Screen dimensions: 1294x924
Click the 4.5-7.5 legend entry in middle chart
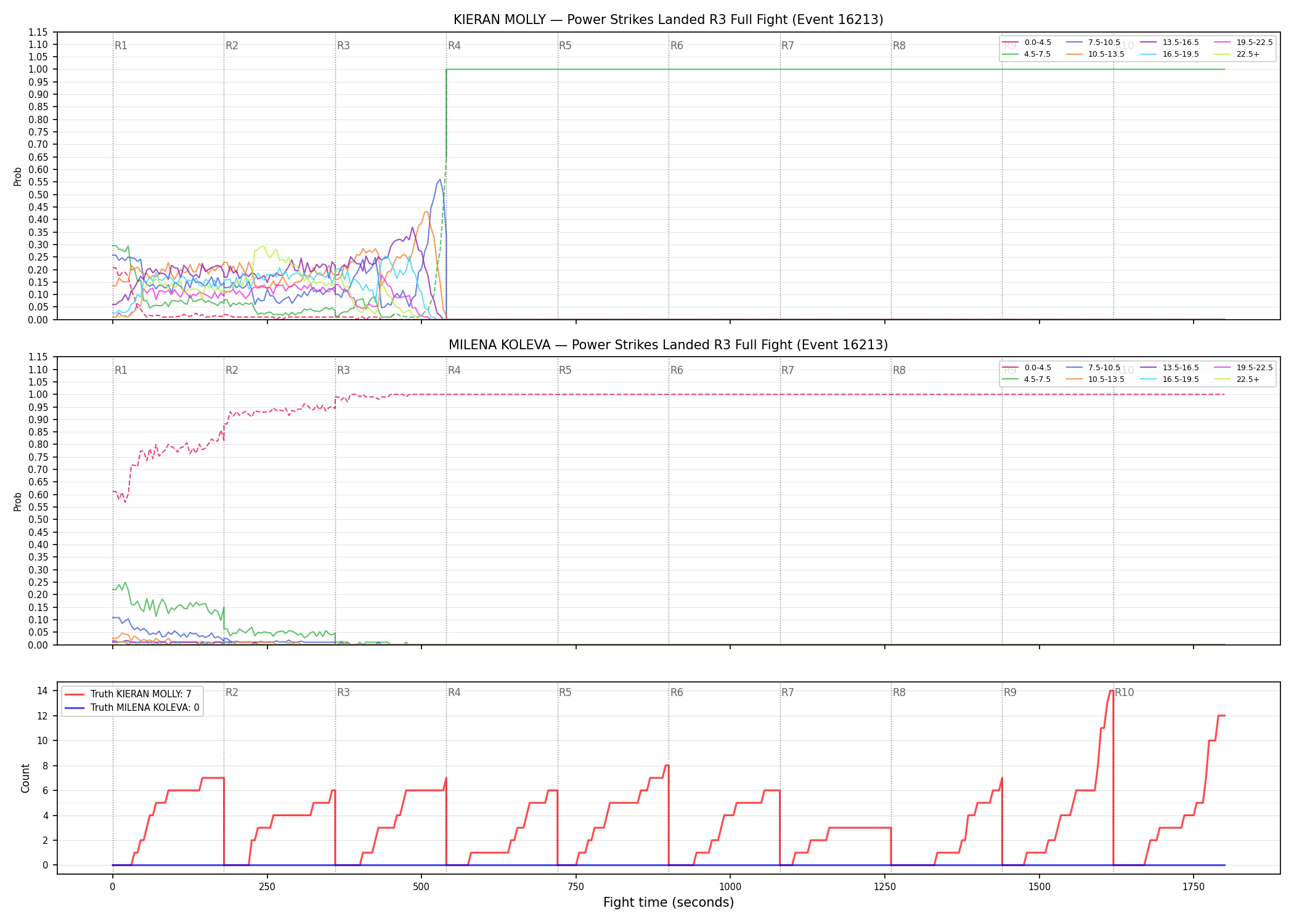(1027, 379)
